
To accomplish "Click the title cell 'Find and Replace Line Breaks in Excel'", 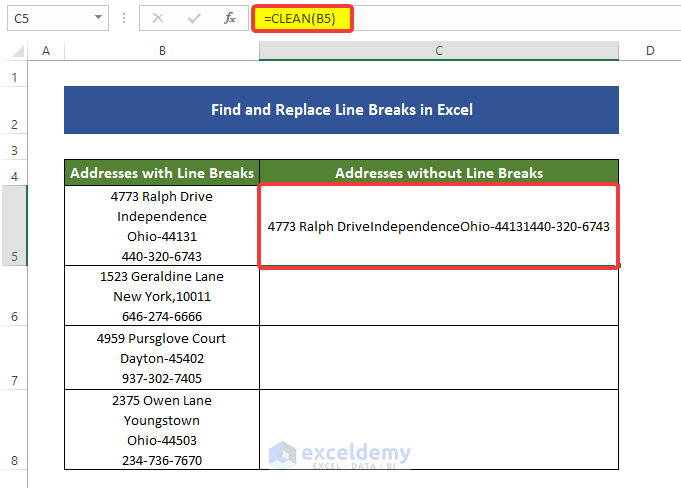I will (x=341, y=110).
